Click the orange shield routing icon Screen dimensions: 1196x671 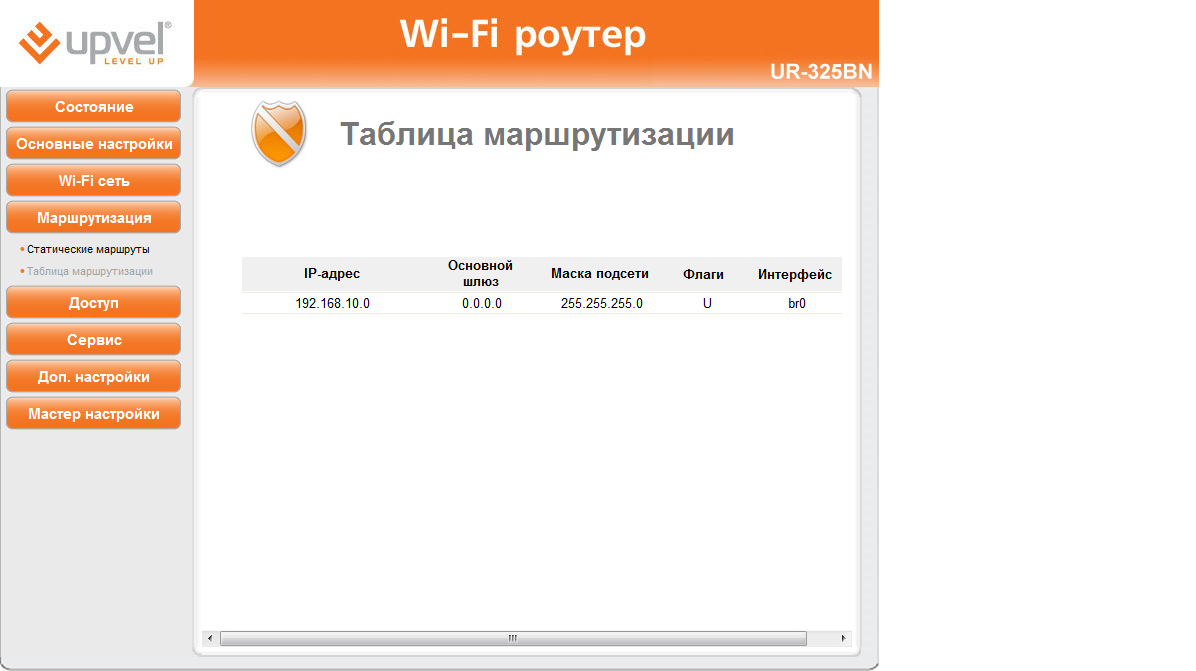point(279,133)
